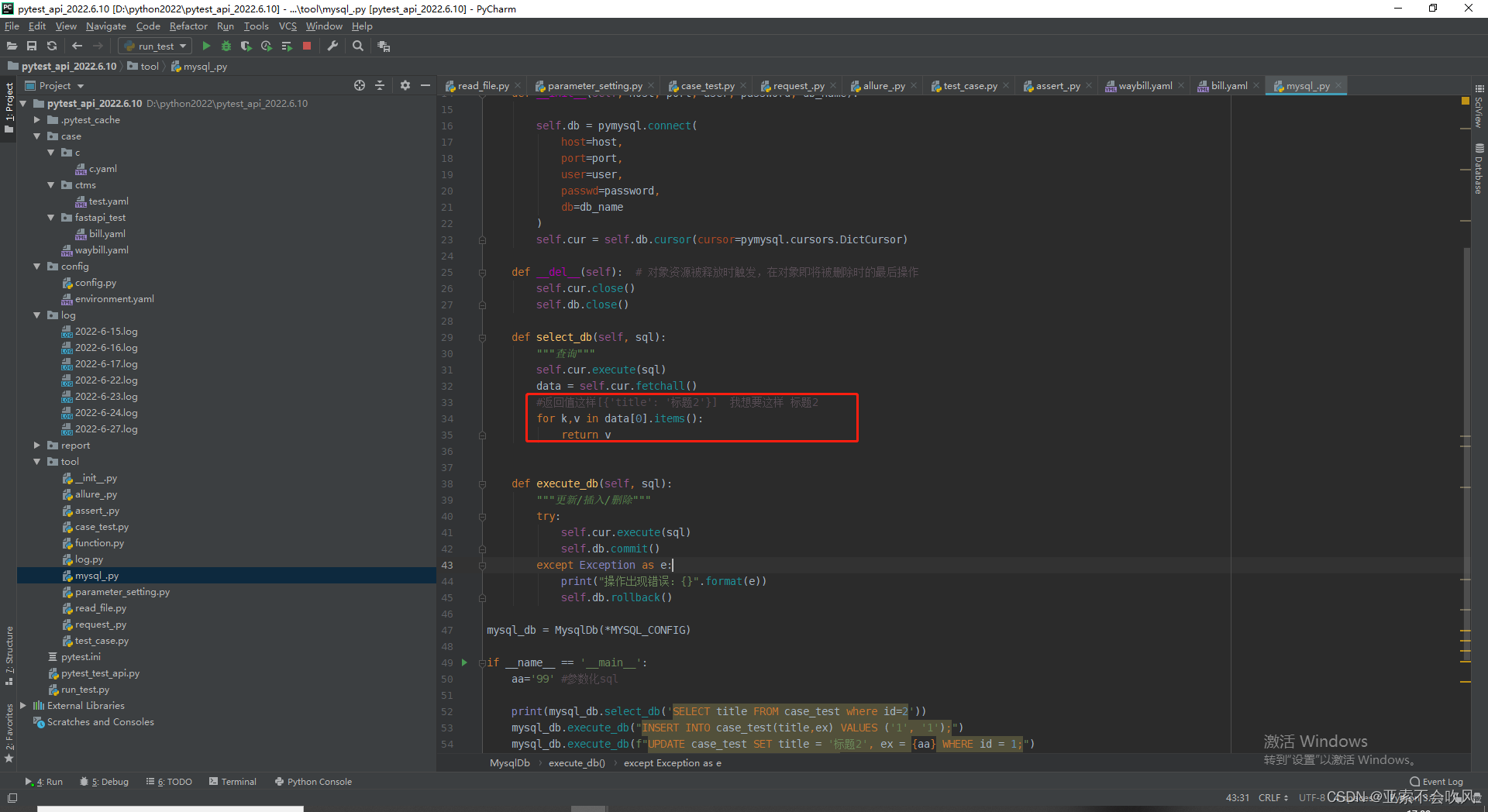
Task: Click the tool breadcrumb in navigation bar
Action: tap(143, 67)
